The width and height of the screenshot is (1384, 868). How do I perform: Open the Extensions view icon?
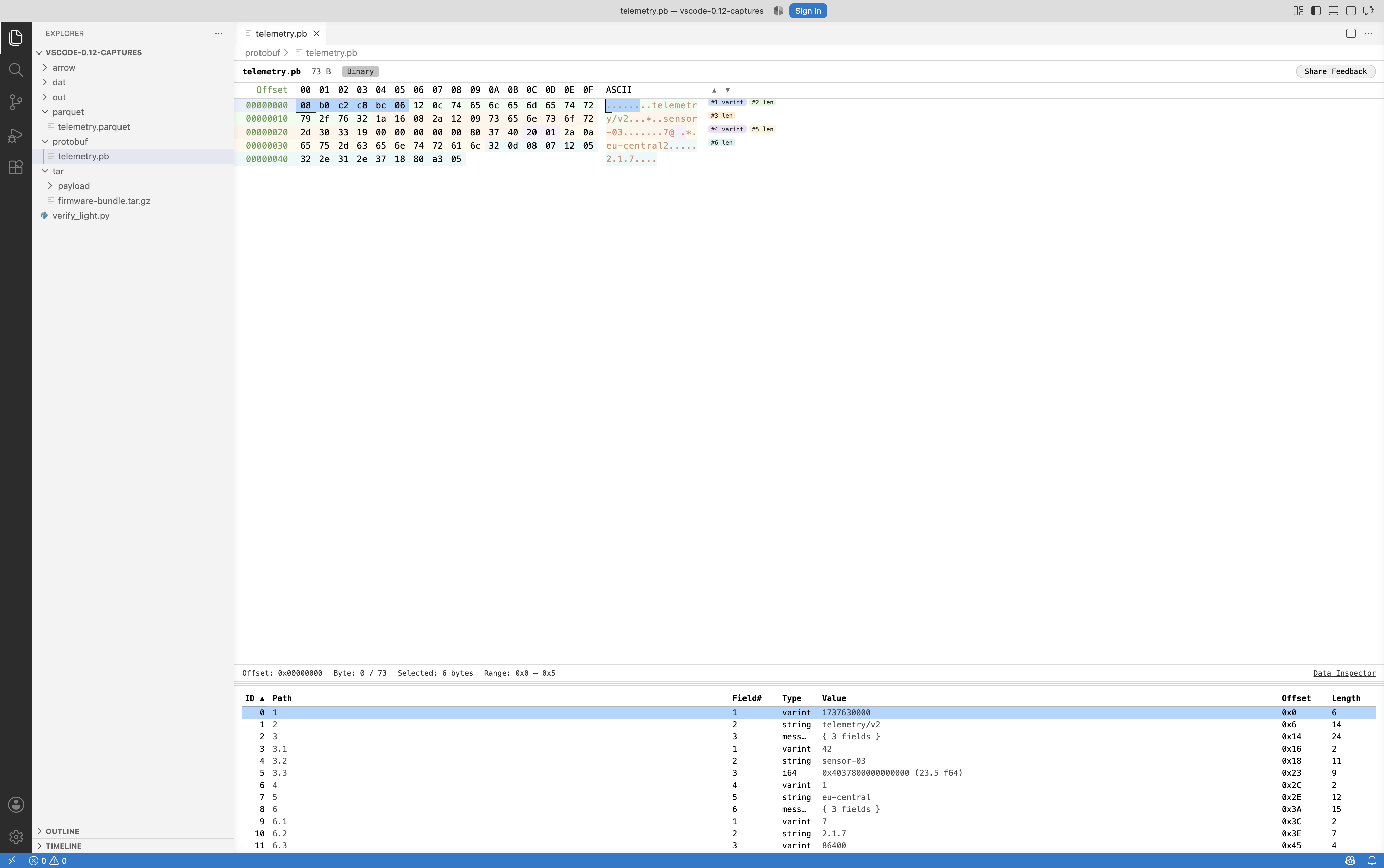point(16,168)
